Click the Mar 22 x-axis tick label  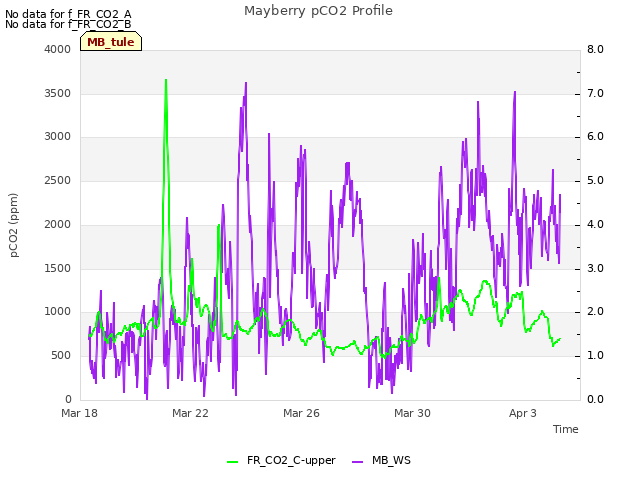[190, 413]
